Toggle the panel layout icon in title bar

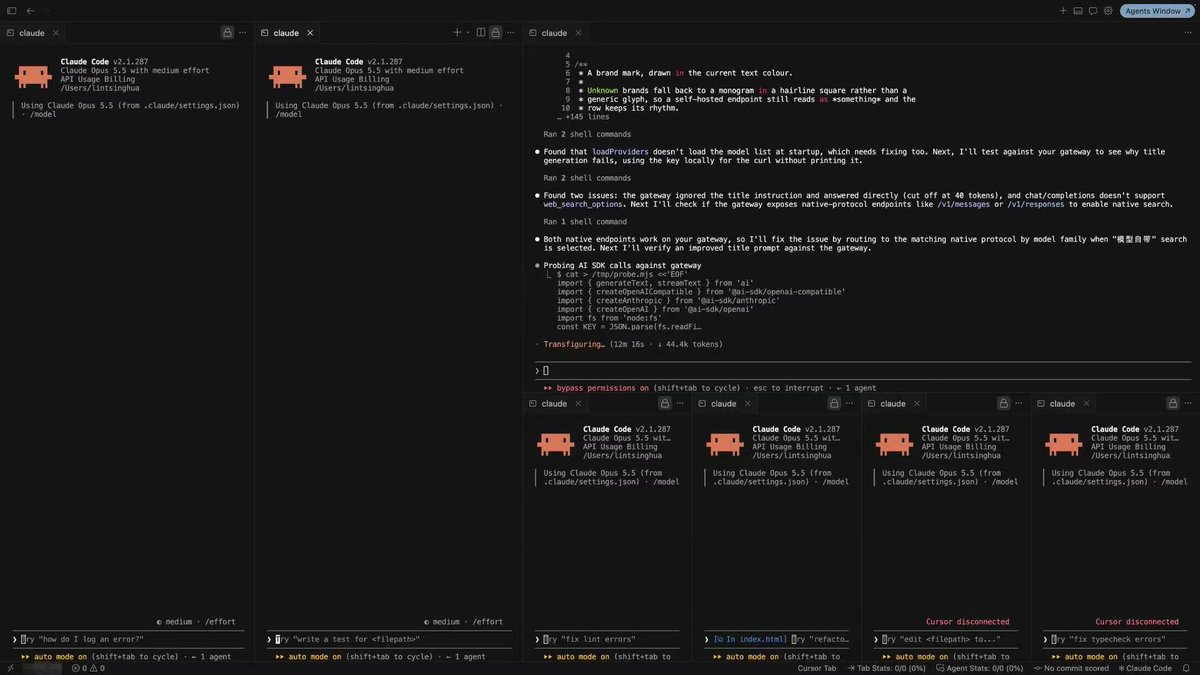[x=1078, y=10]
